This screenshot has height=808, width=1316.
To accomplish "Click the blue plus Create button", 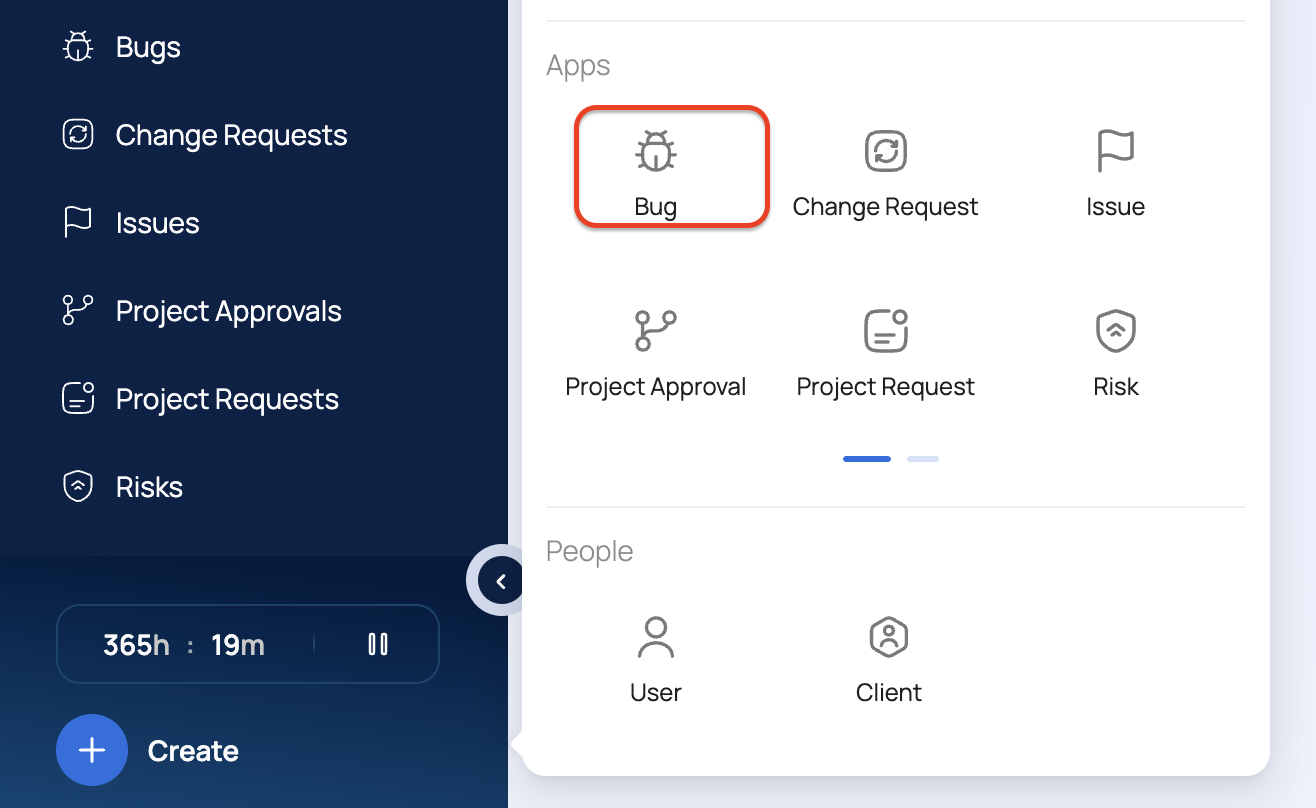I will pyautogui.click(x=92, y=751).
